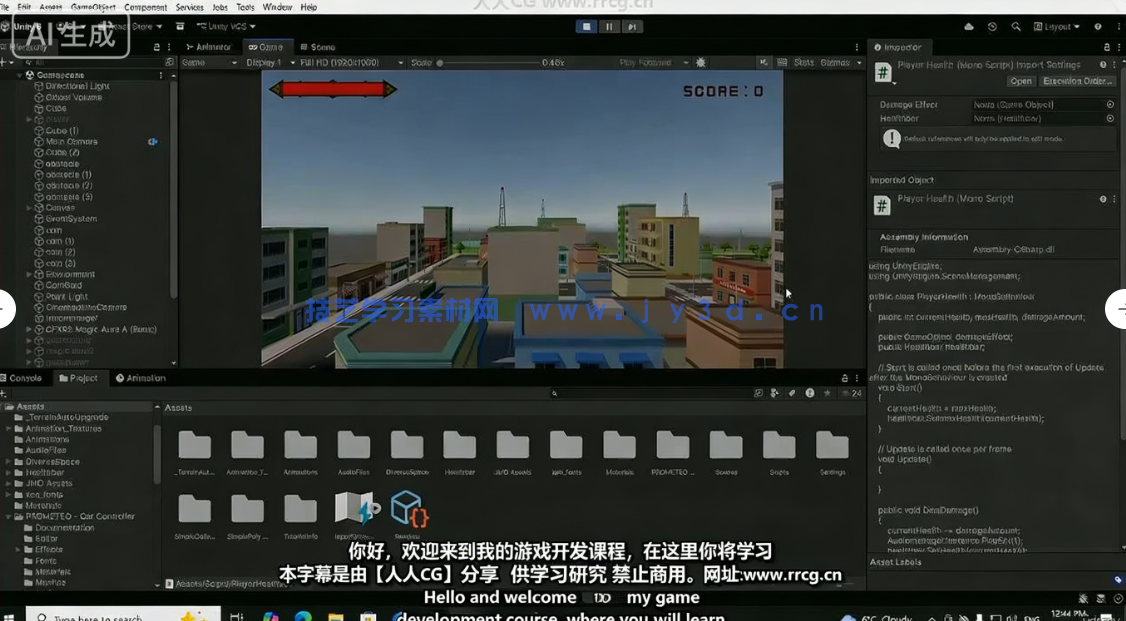The height and width of the screenshot is (621, 1126).
Task: Click the lock icon in the Inspector
Action: 1106,47
